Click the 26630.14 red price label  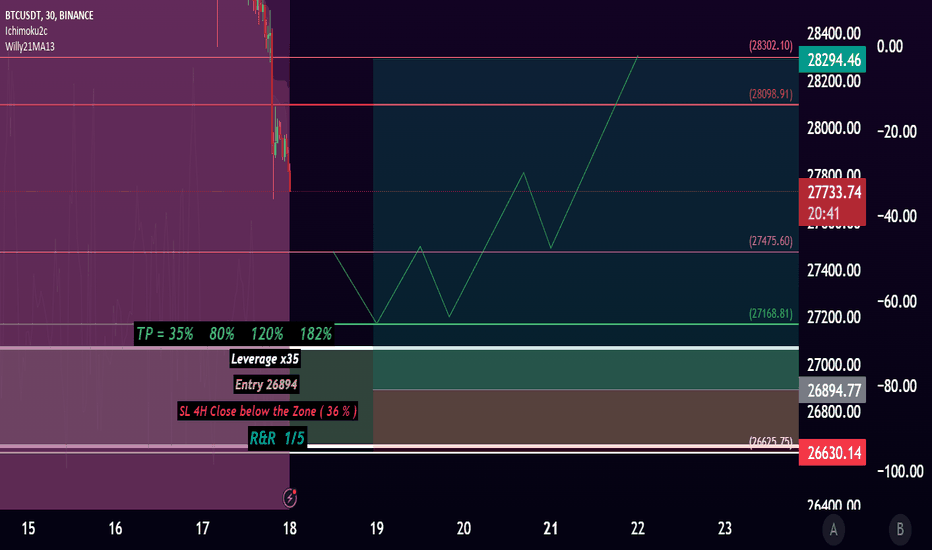(832, 452)
